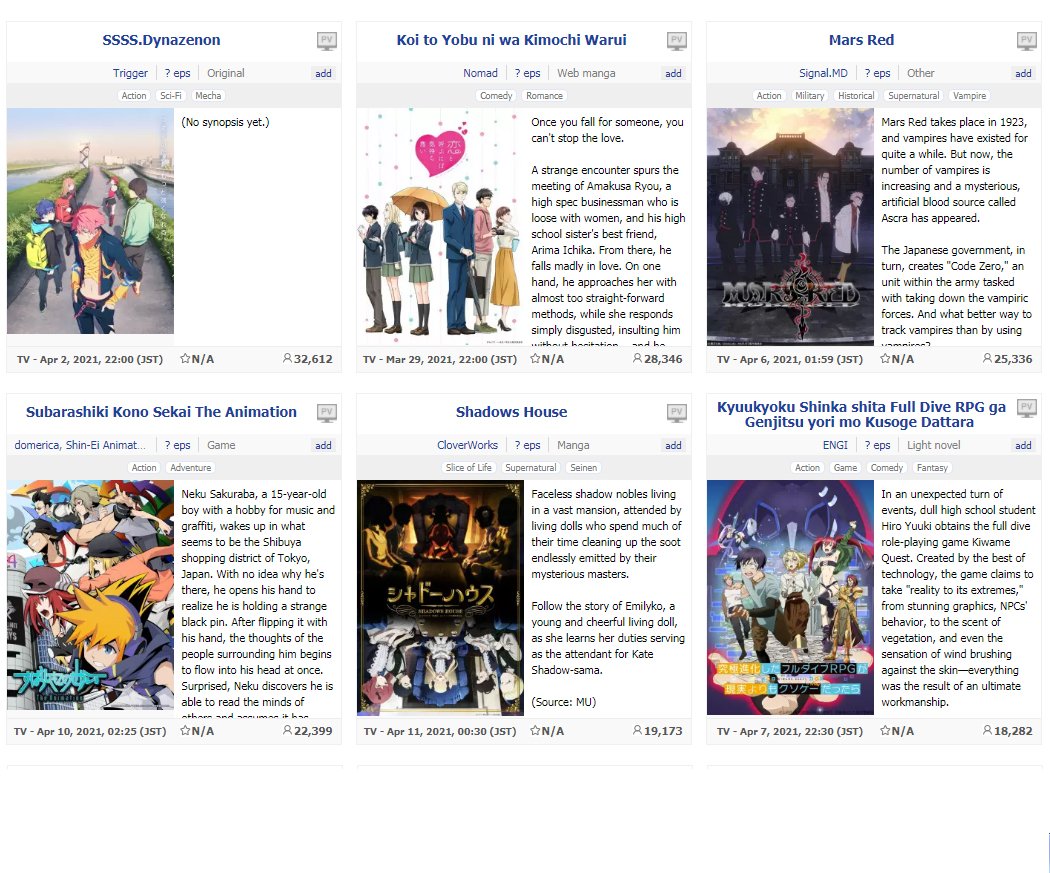Play the PV for Kyuukyoku Shinka Full Dive RPG
The image size is (1050, 873).
pos(1027,408)
